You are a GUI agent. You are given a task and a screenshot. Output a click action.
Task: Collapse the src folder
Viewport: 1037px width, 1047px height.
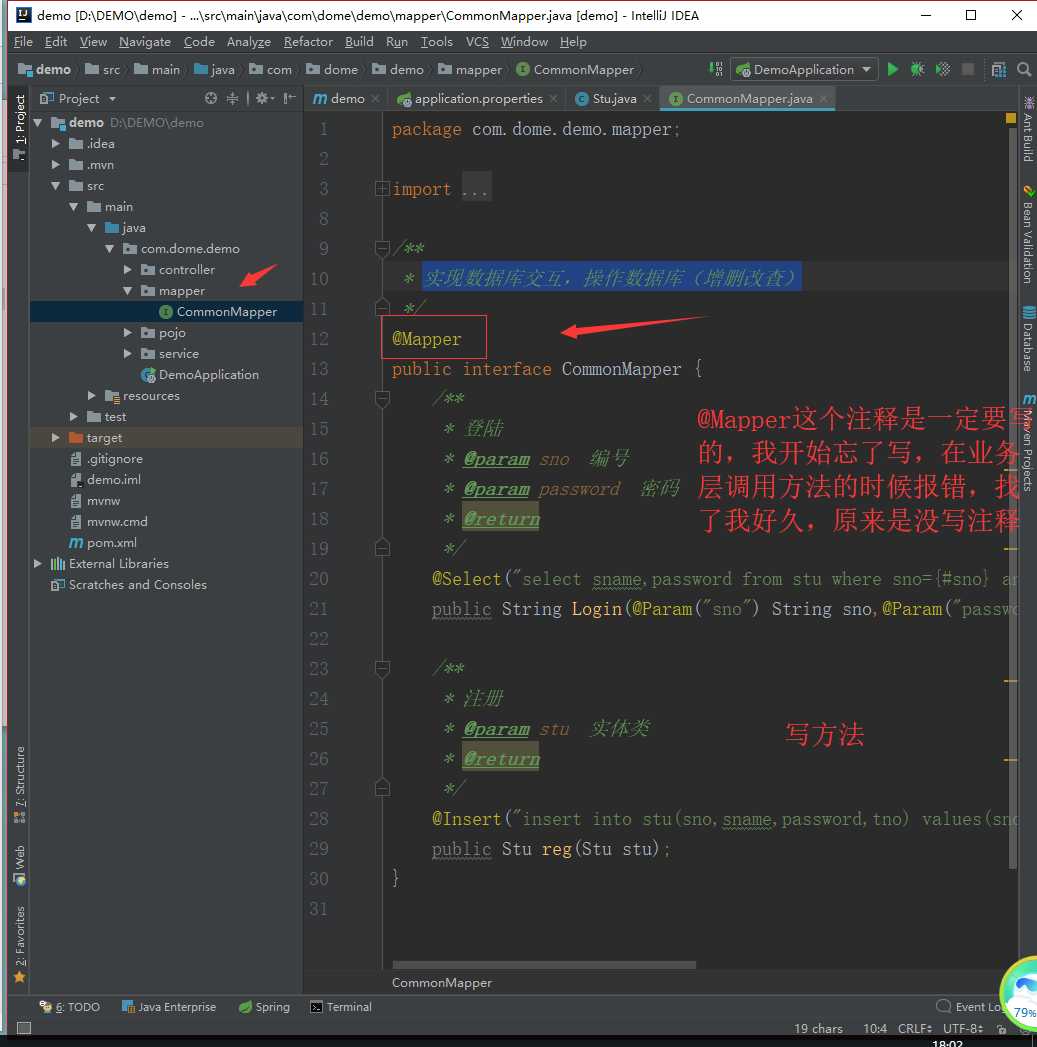(56, 186)
